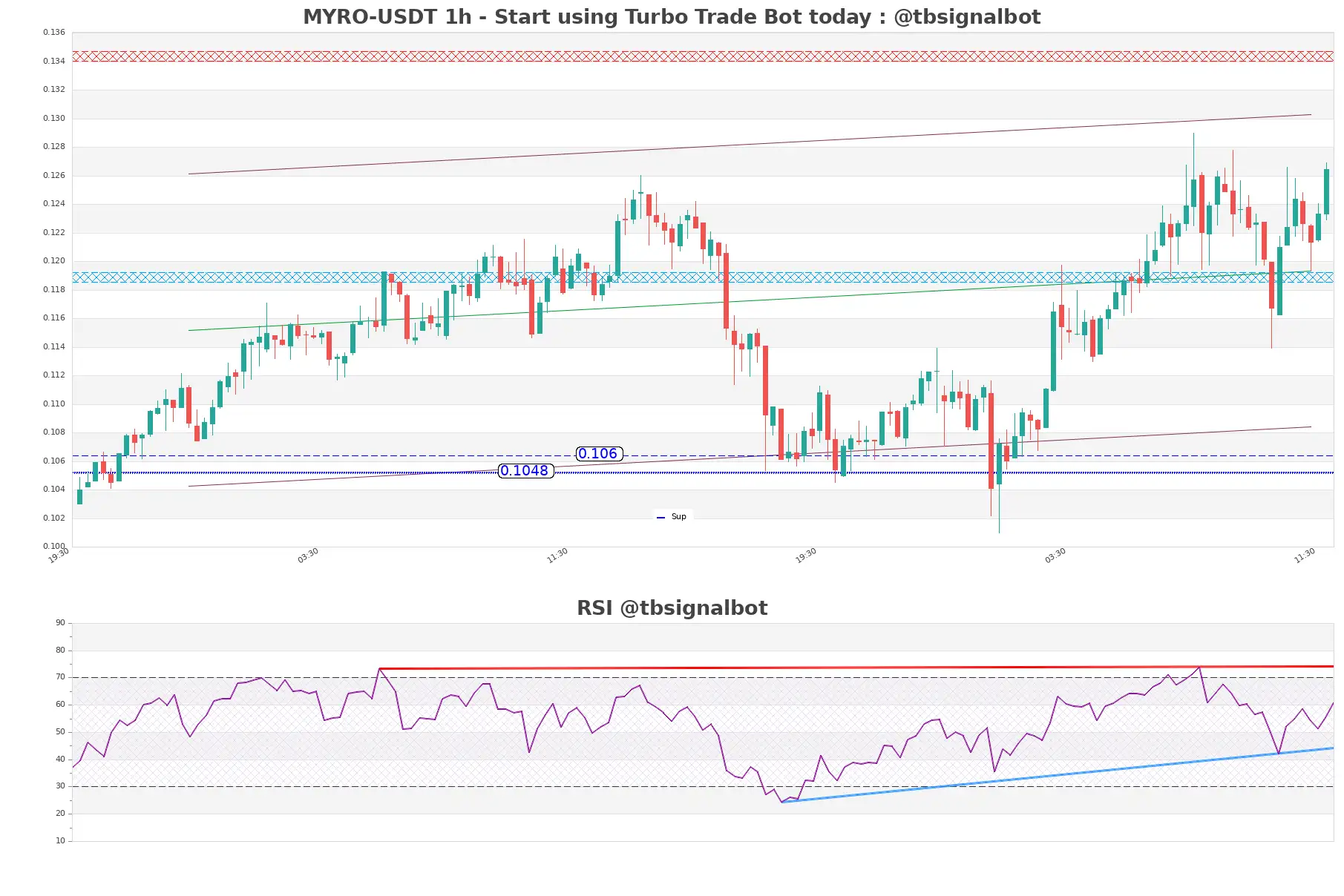
Task: Click the RSI @tbsignalbot title
Action: pos(672,608)
